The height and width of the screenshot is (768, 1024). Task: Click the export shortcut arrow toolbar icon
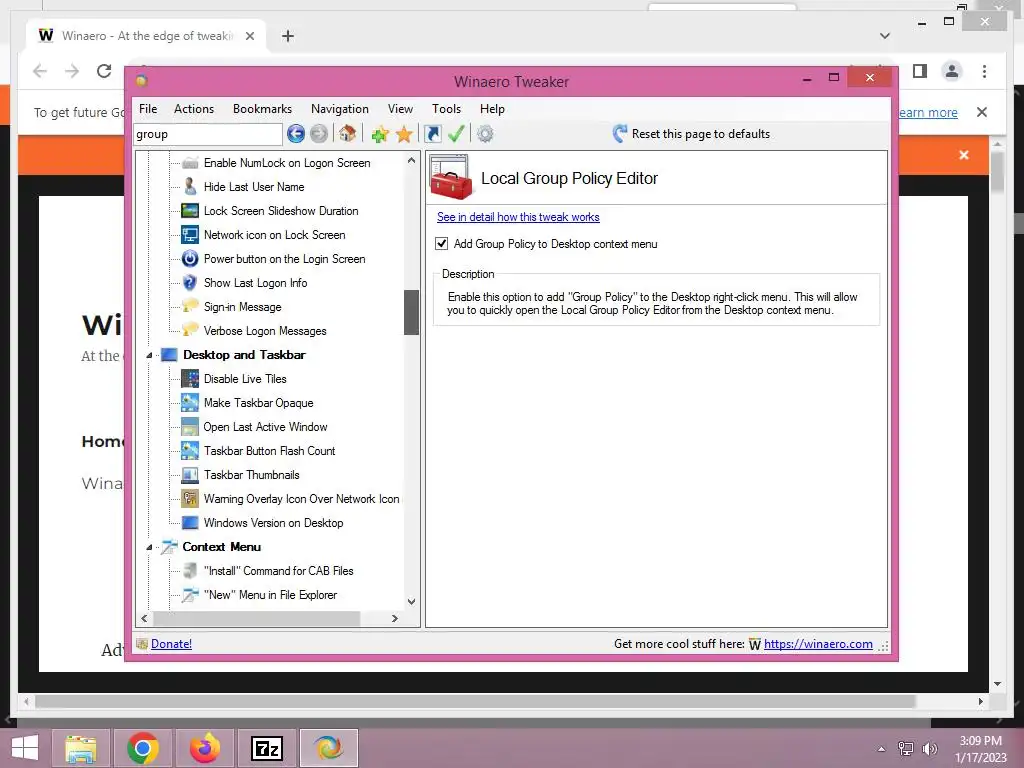pyautogui.click(x=432, y=134)
